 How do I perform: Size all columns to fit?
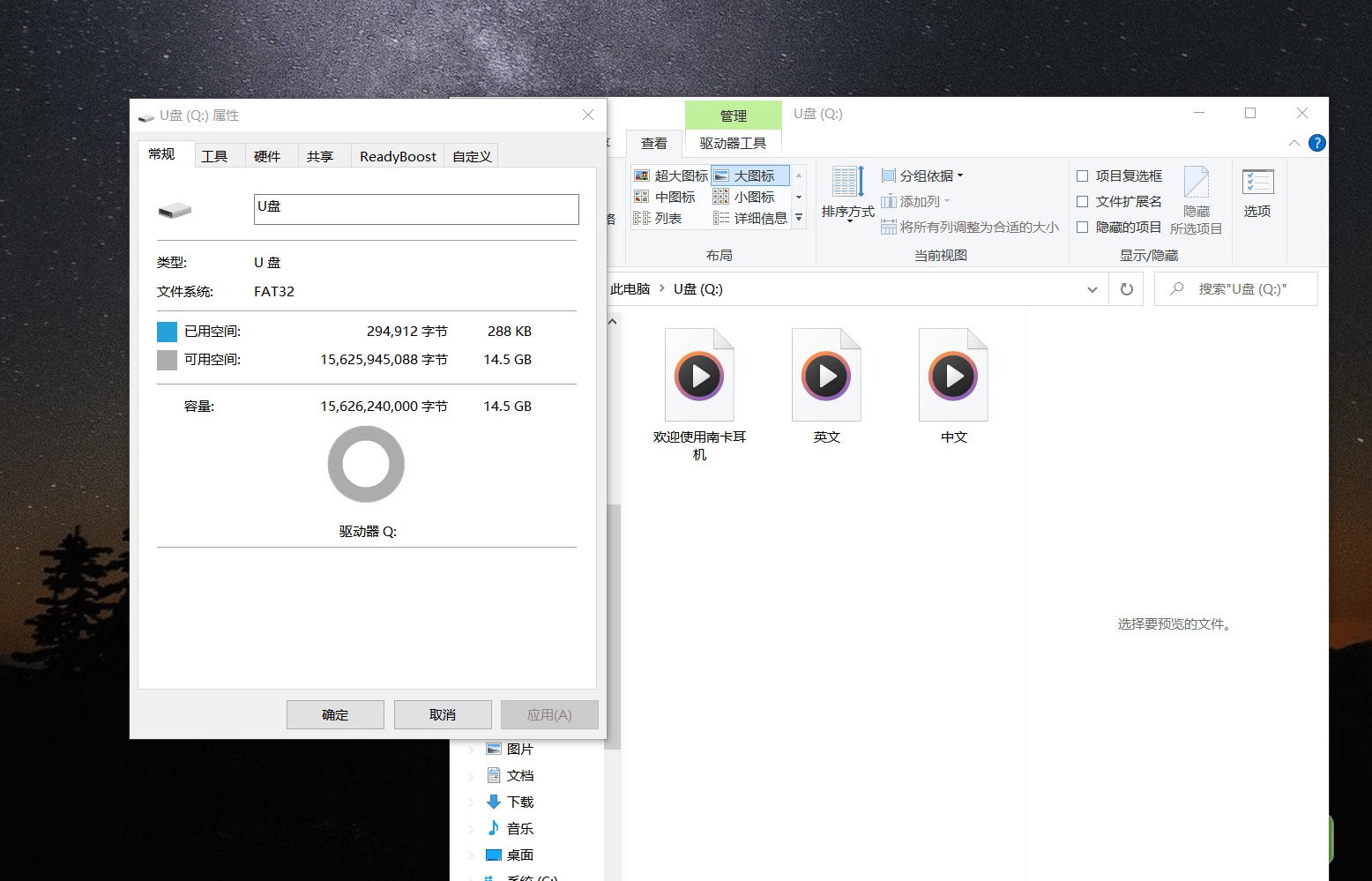tap(970, 227)
